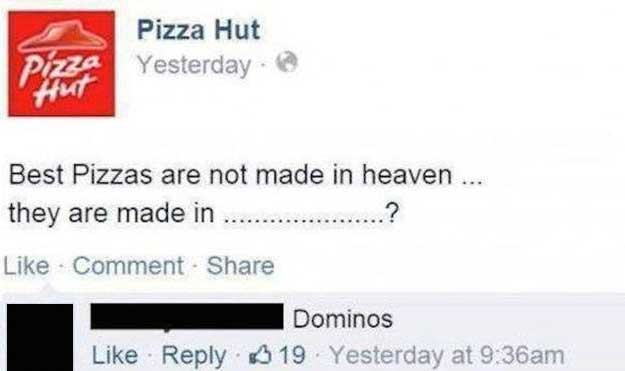Image resolution: width=625 pixels, height=371 pixels.
Task: Click the thumbs-up icon on the comment
Action: click(261, 354)
